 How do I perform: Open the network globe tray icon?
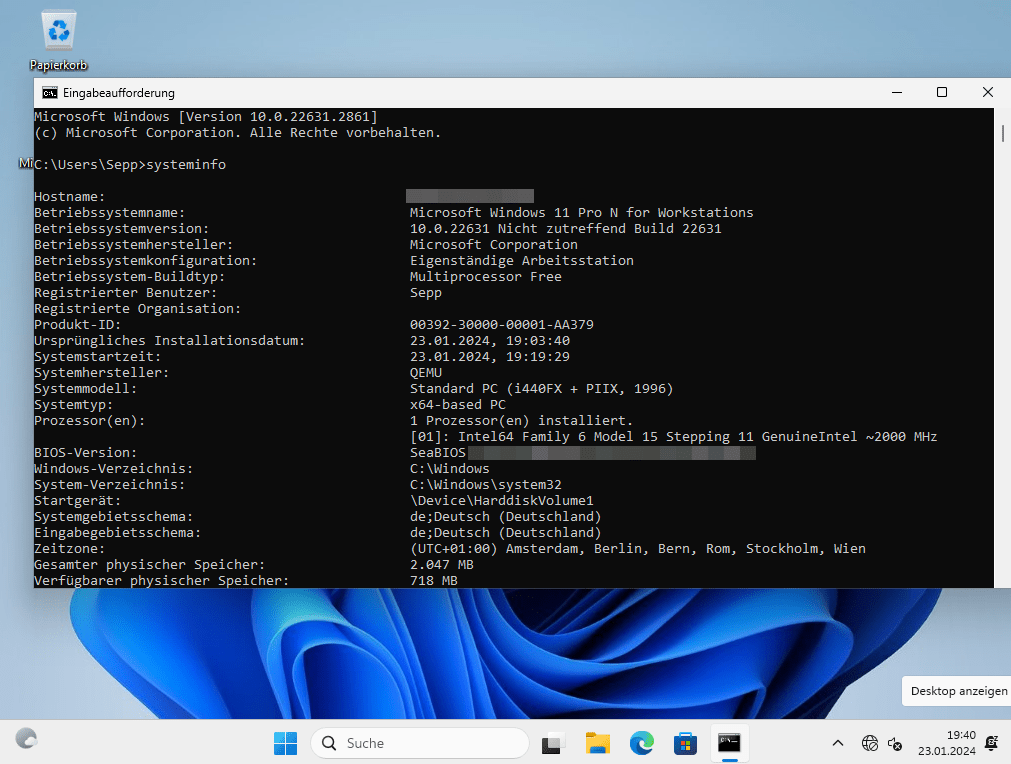(x=870, y=743)
